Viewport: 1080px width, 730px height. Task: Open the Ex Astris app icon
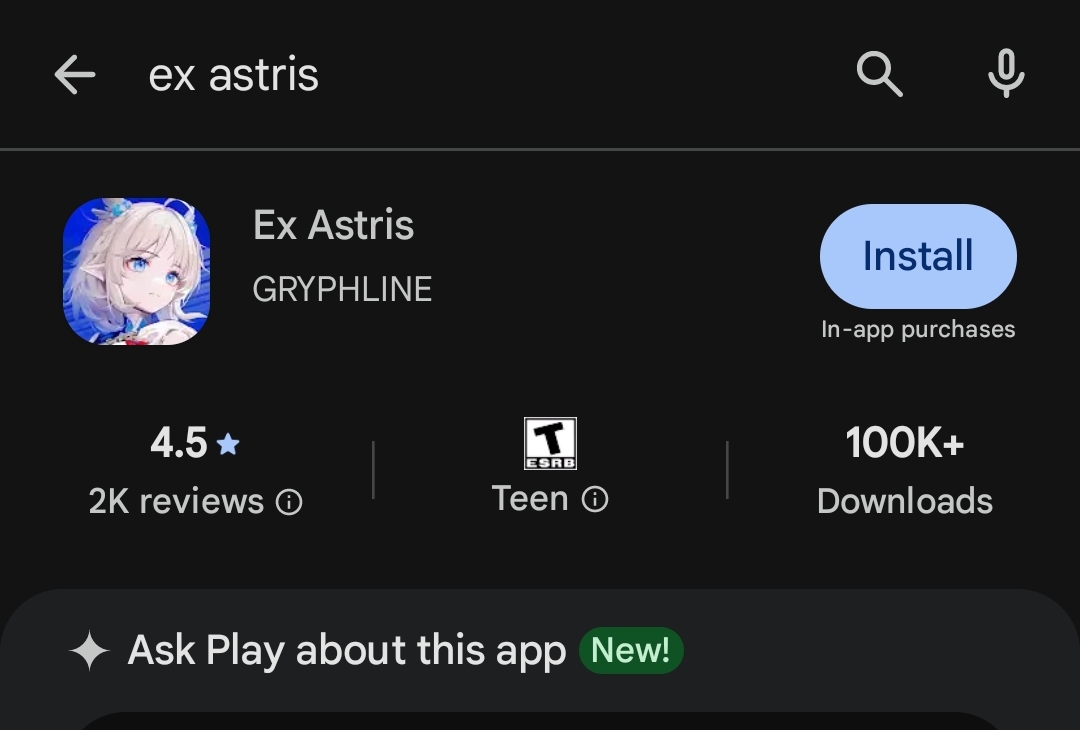pos(137,271)
